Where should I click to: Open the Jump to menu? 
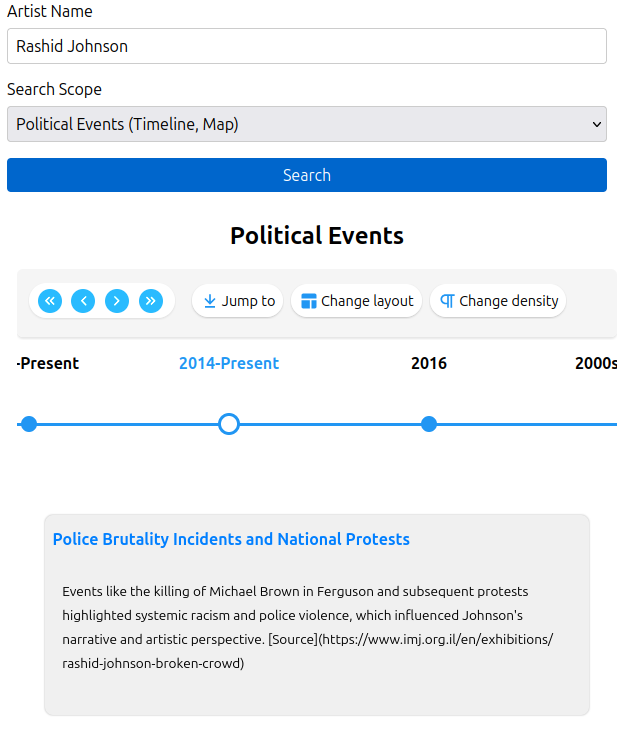[238, 301]
